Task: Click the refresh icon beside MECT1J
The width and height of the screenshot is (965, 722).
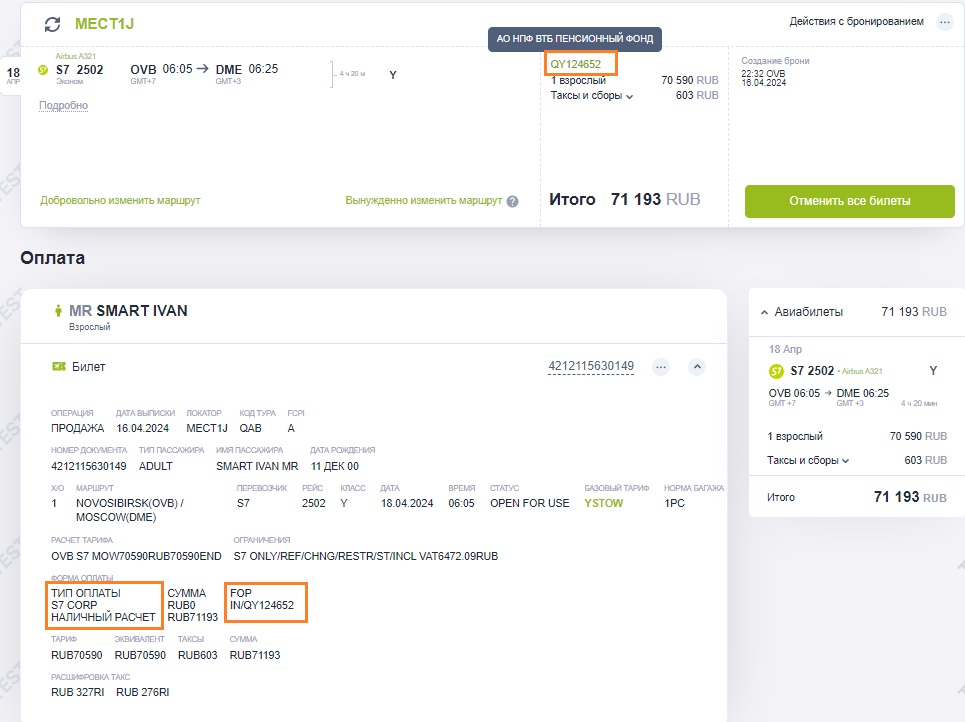Action: [x=52, y=24]
